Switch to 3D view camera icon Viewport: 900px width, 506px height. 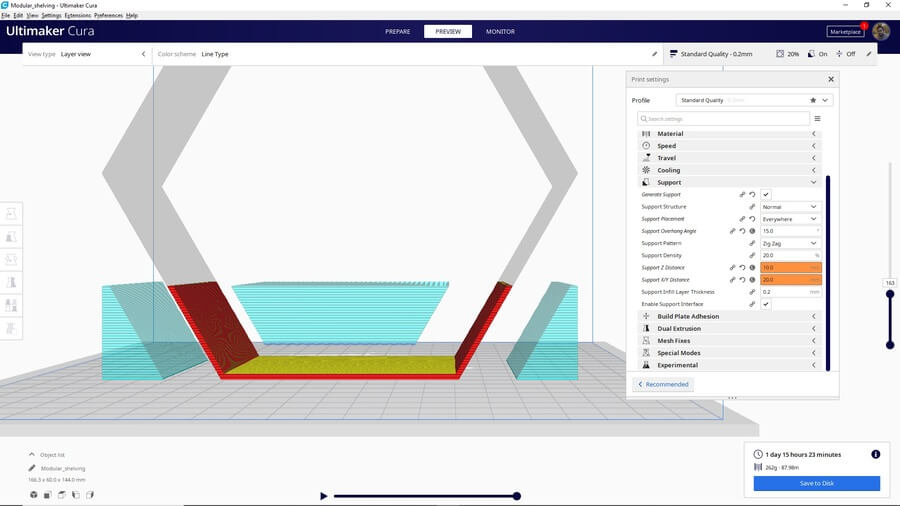pyautogui.click(x=34, y=495)
